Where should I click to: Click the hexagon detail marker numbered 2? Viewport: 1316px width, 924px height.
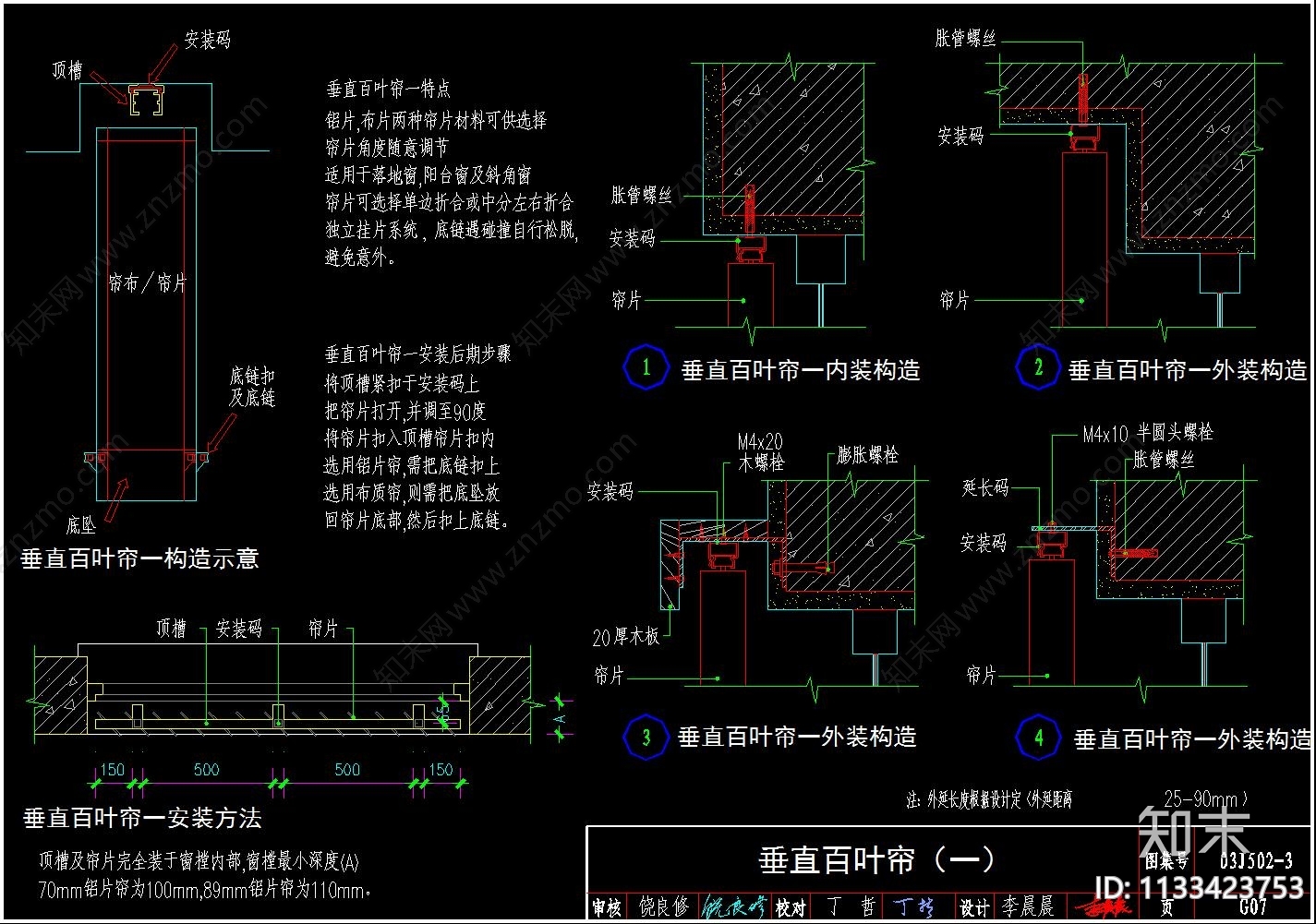1038,367
